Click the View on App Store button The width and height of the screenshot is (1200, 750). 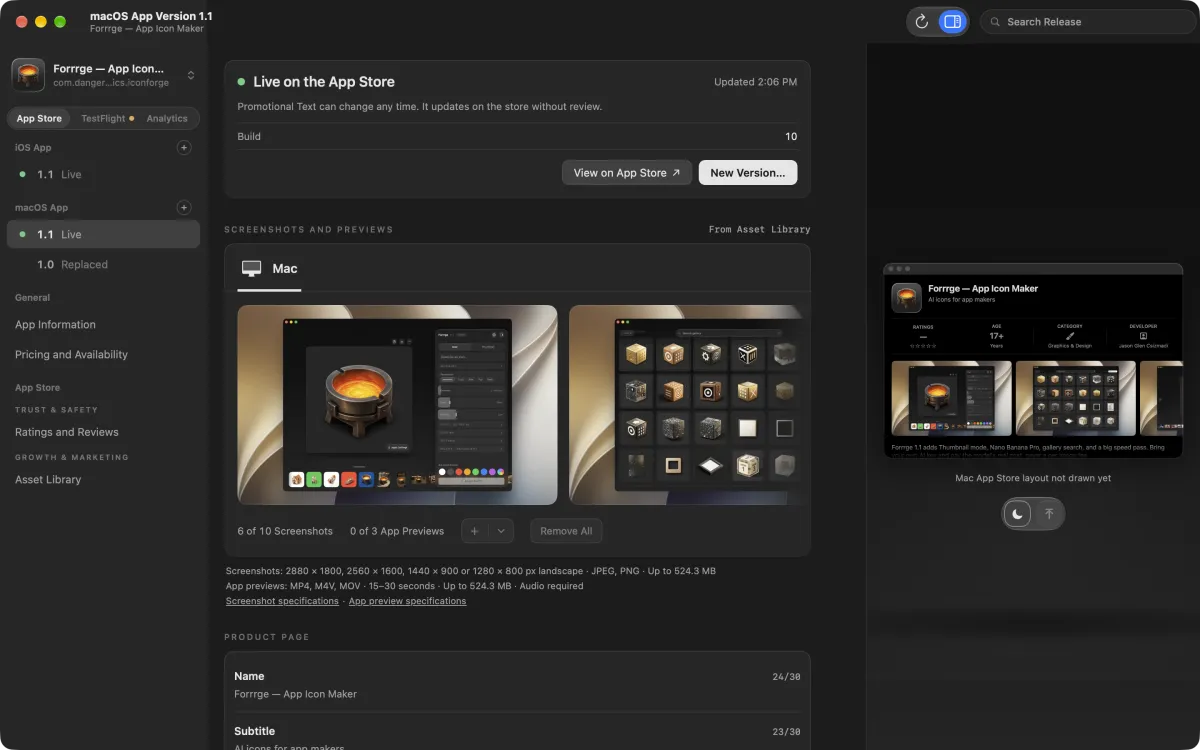627,173
